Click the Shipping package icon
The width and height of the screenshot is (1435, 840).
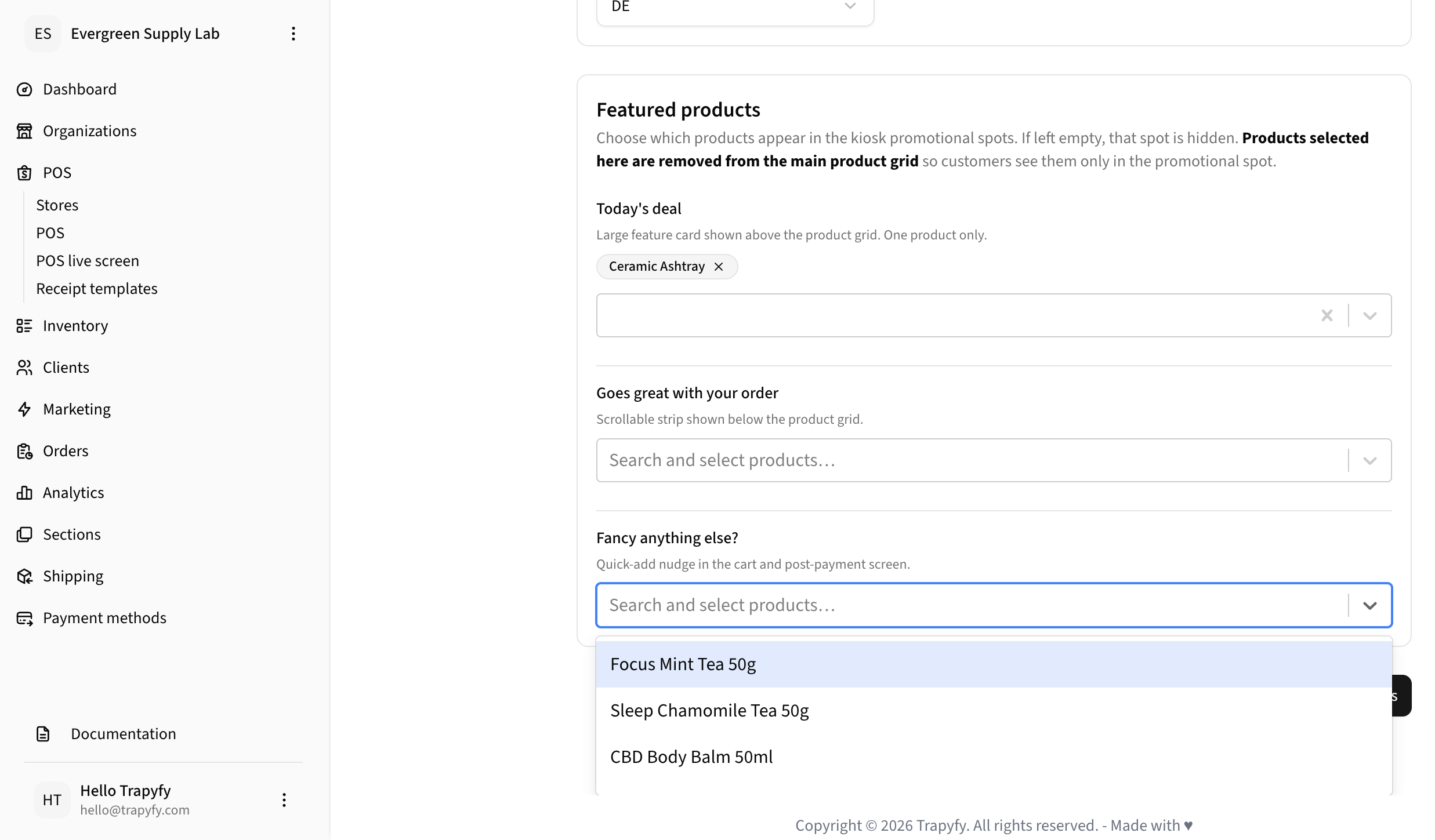[24, 576]
